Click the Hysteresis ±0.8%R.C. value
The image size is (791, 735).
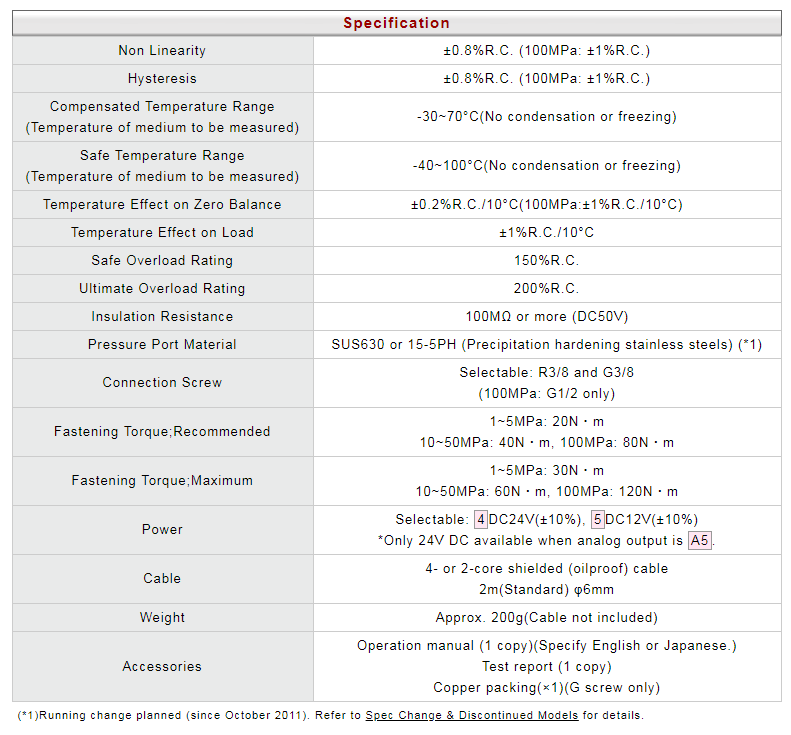(x=547, y=79)
